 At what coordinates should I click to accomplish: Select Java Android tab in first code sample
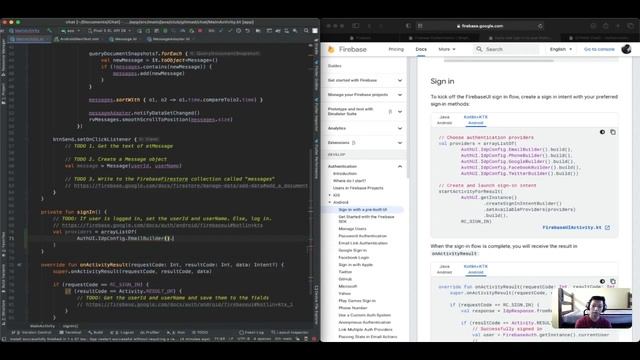coord(444,120)
